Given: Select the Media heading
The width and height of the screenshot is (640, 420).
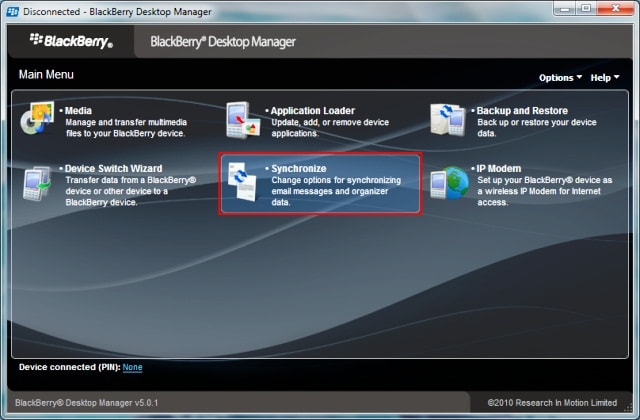Looking at the screenshot, I should 78,111.
